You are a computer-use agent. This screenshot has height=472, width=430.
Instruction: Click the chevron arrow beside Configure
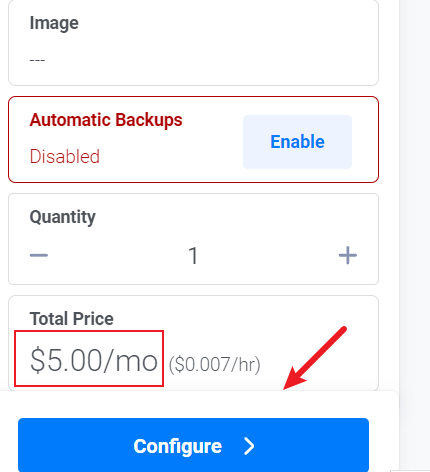(x=249, y=446)
